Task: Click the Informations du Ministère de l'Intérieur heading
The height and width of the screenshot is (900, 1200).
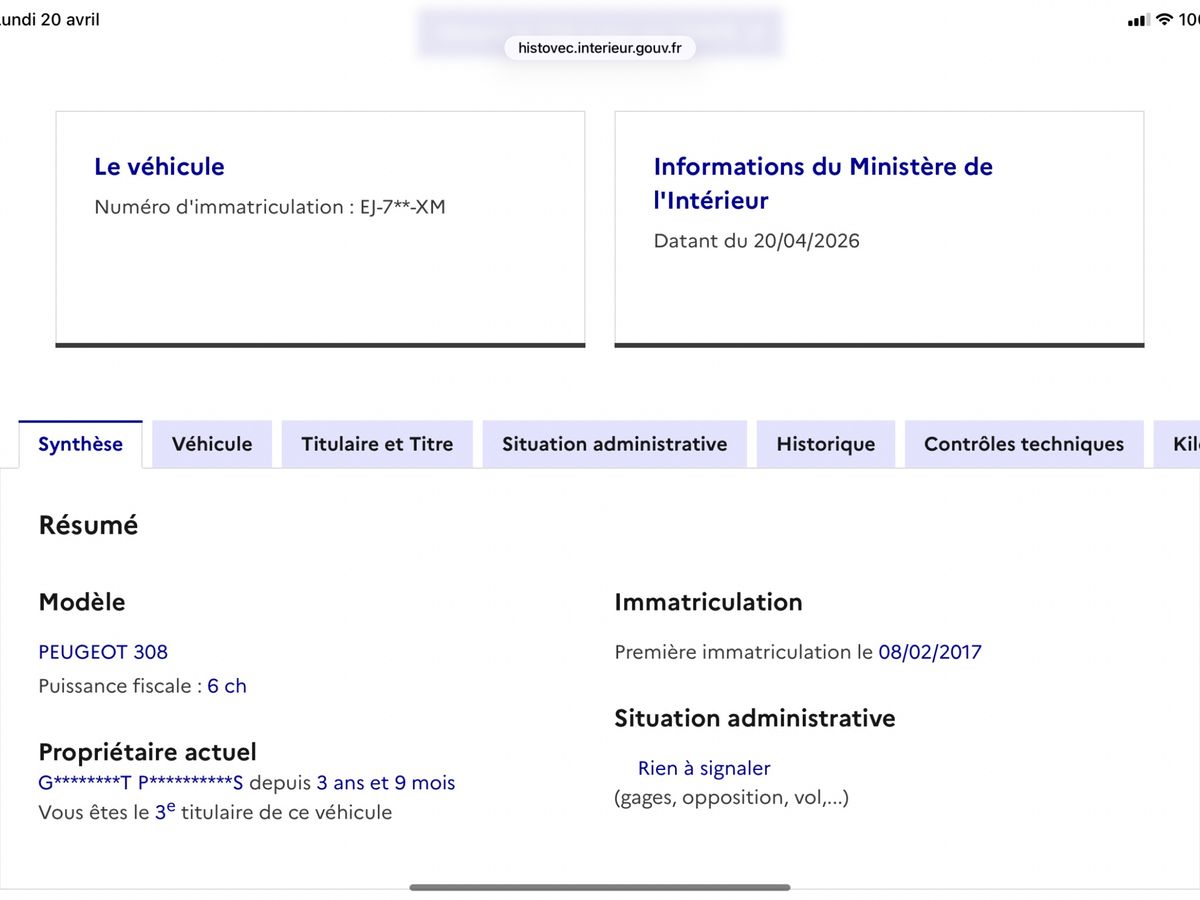Action: (x=823, y=183)
